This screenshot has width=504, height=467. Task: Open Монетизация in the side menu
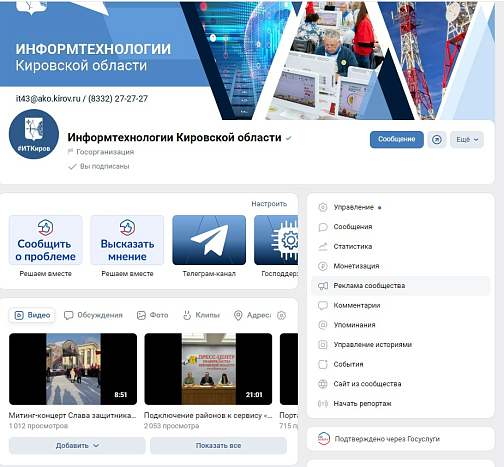[x=400, y=266]
